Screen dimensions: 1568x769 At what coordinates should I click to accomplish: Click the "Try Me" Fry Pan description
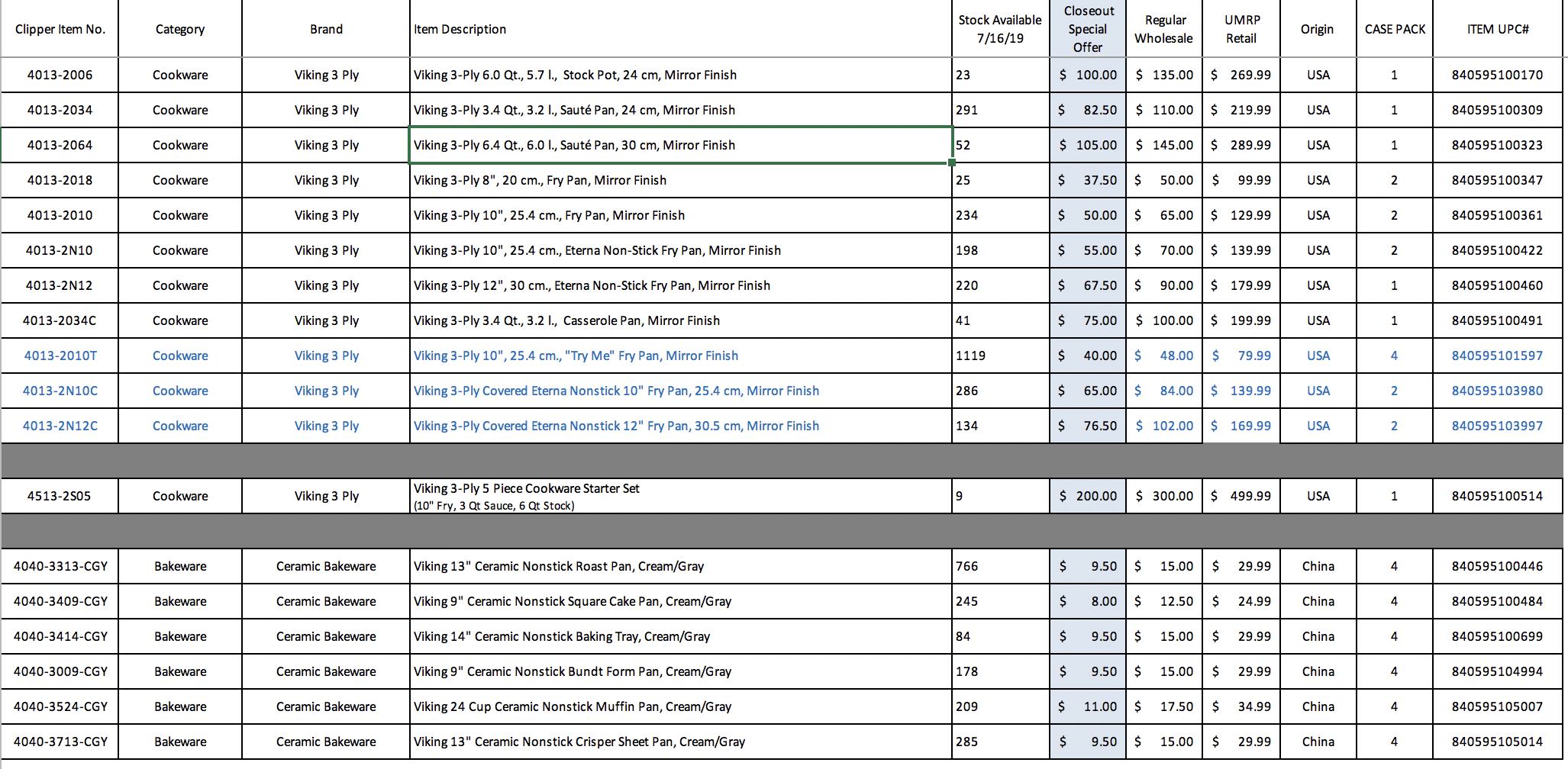pos(681,356)
